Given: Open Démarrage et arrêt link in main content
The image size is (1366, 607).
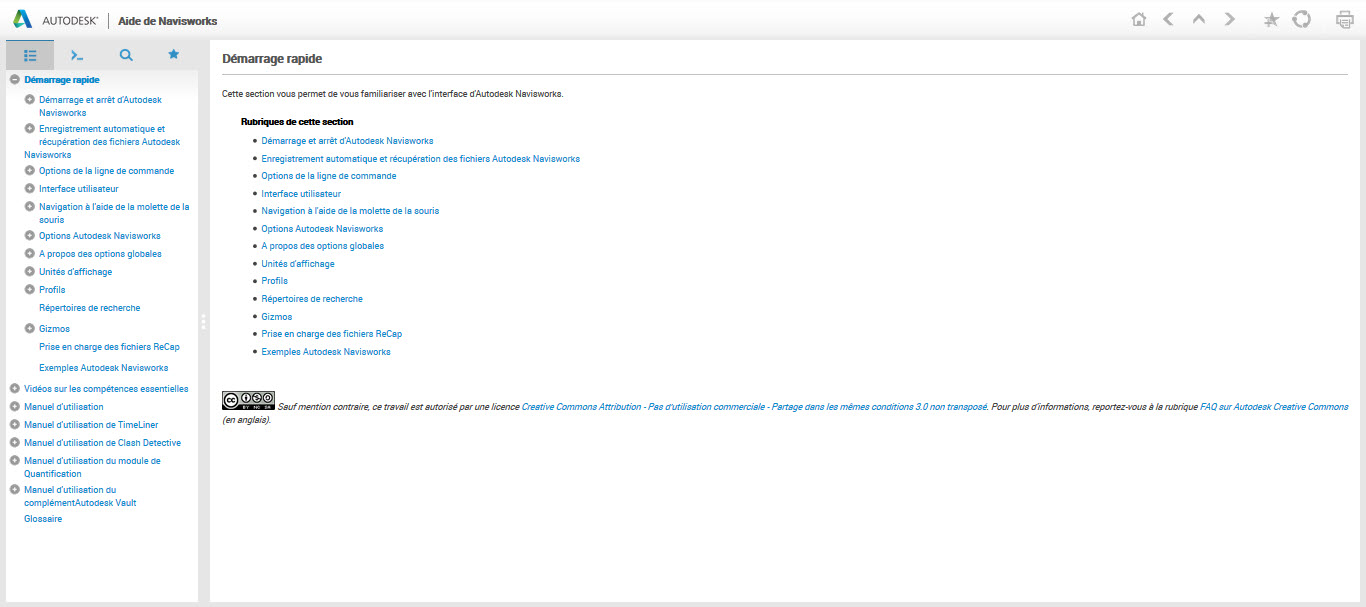Looking at the screenshot, I should (347, 141).
